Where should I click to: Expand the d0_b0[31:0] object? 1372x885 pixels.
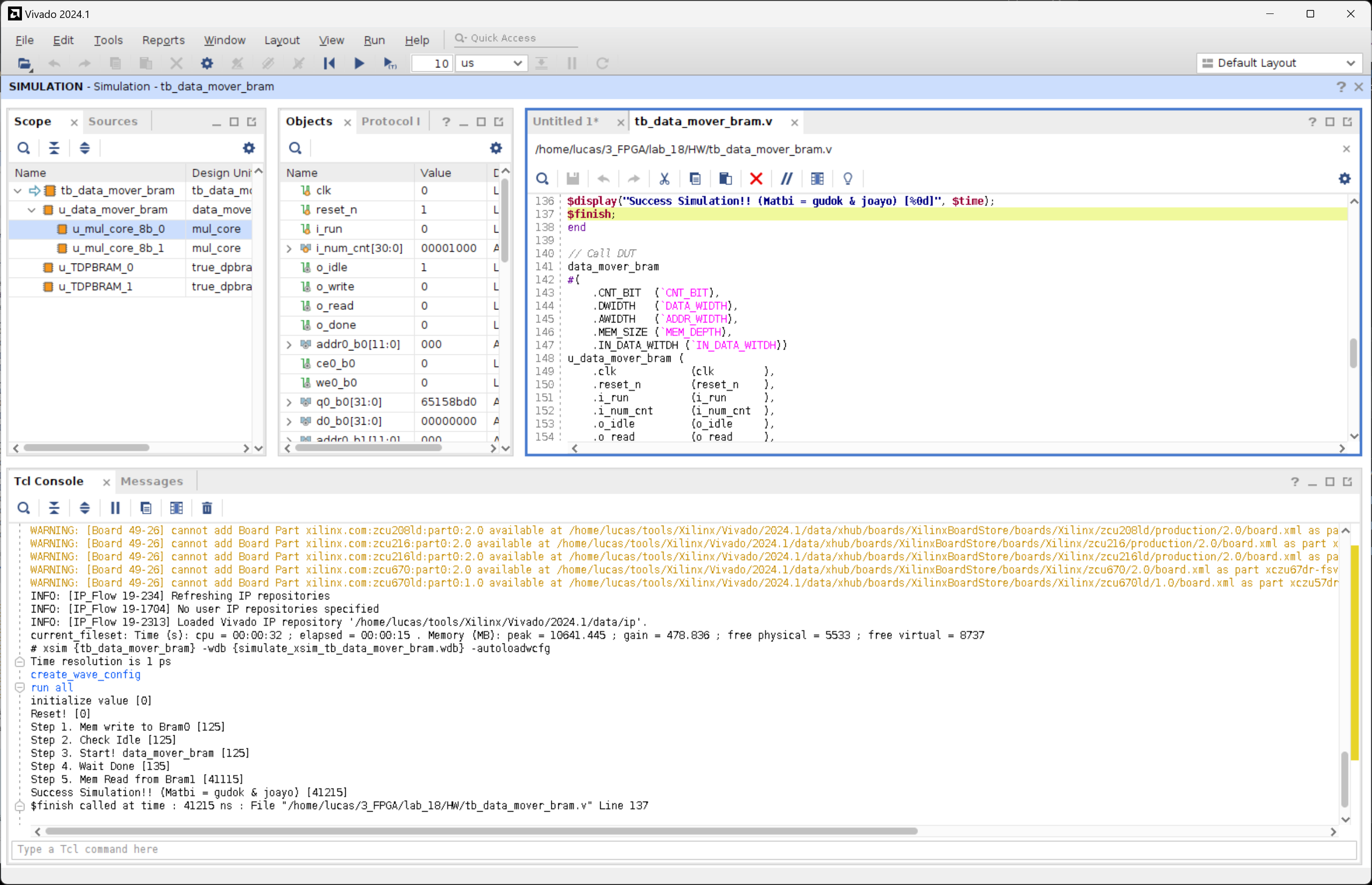pos(289,421)
